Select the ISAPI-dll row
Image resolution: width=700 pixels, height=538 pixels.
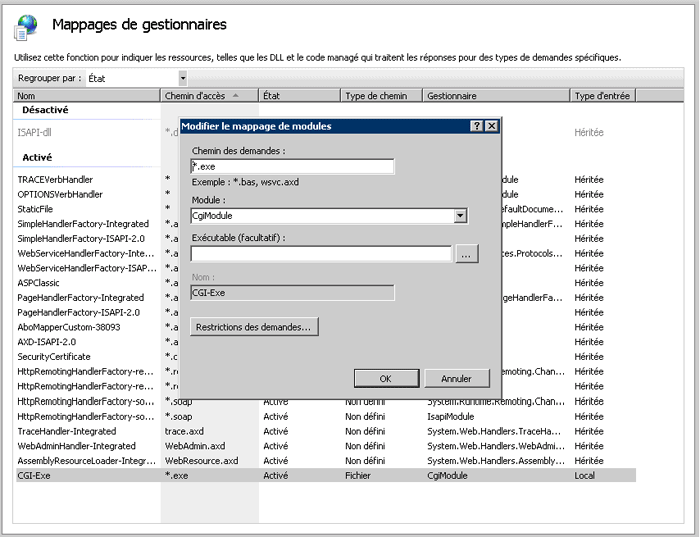coord(34,133)
